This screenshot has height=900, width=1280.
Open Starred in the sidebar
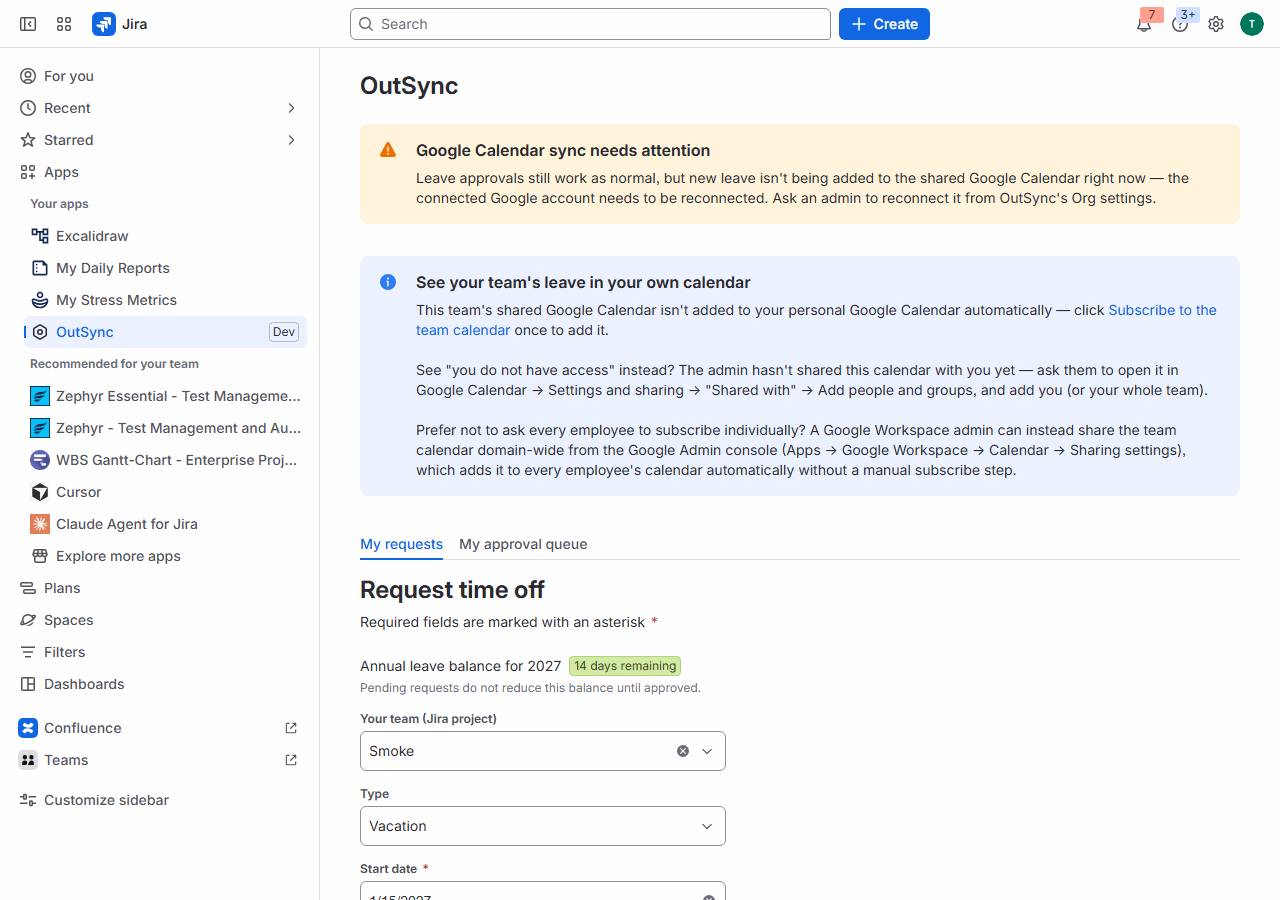pyautogui.click(x=69, y=140)
